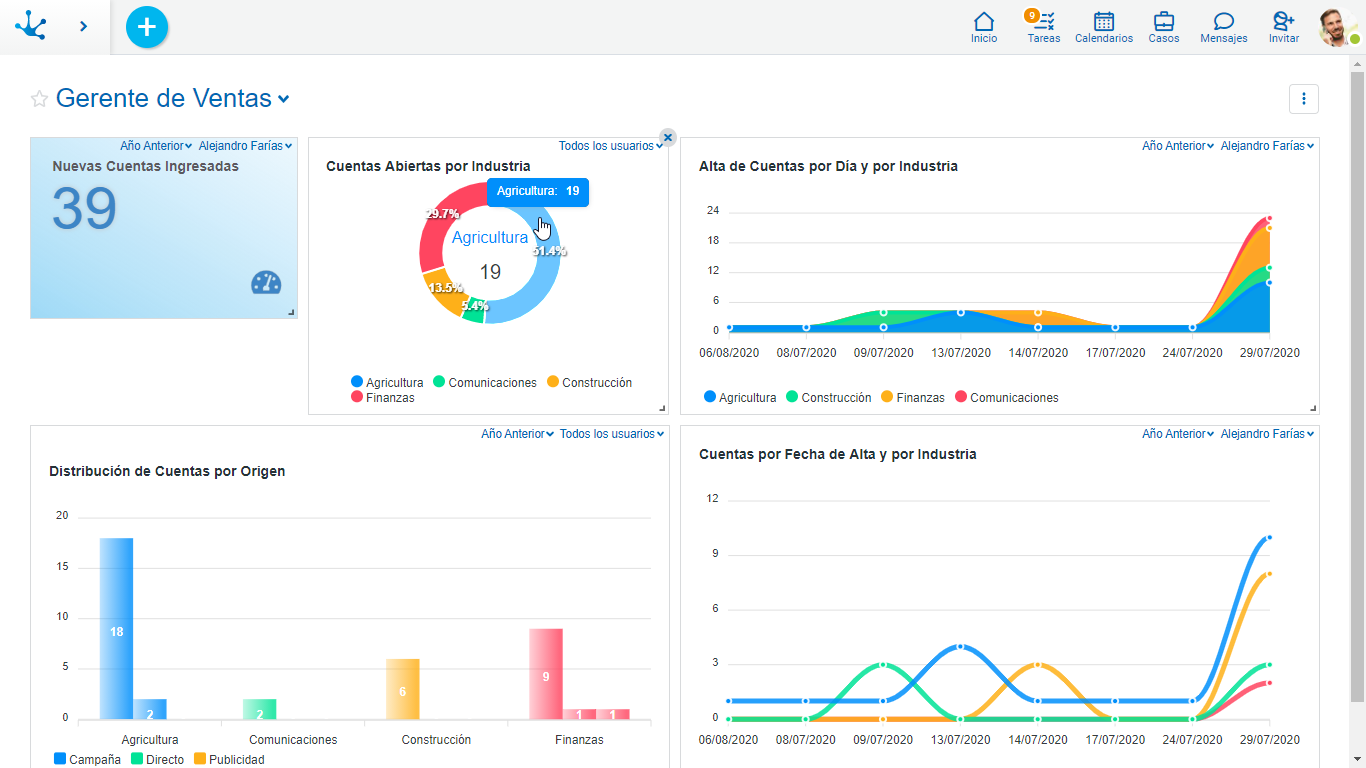Open the user profile avatar

[x=1337, y=27]
